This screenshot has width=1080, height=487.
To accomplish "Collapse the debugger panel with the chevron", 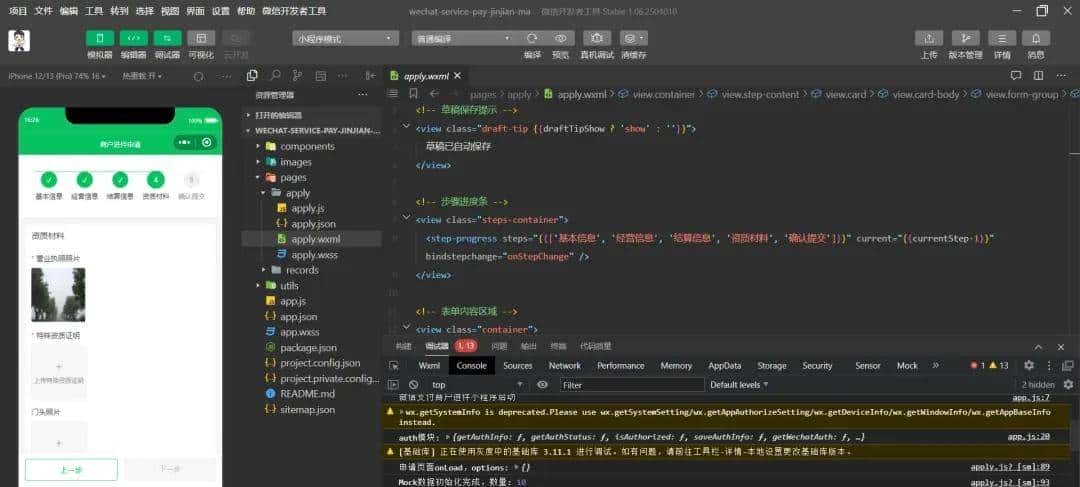I will [x=1039, y=346].
